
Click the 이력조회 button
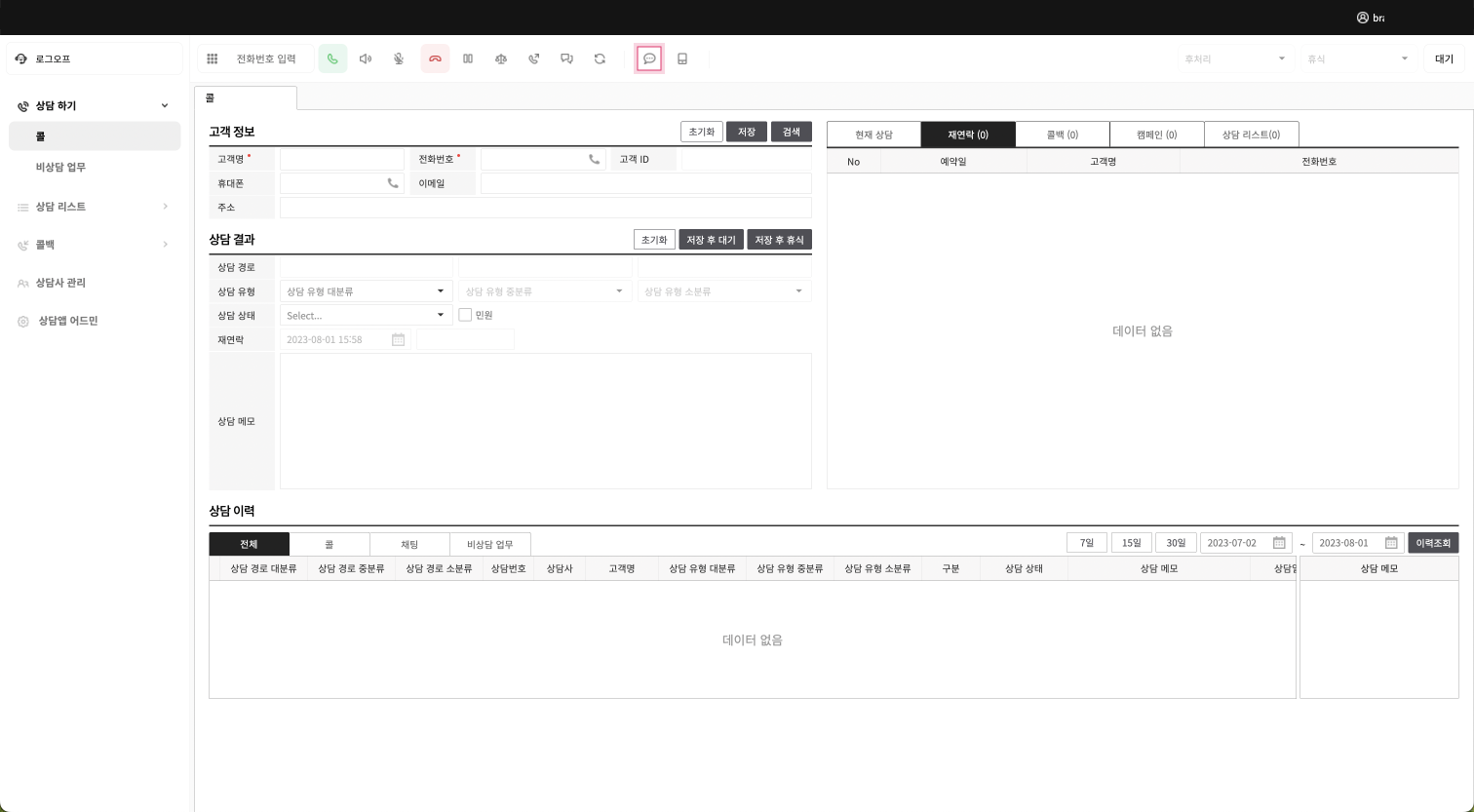click(1432, 543)
